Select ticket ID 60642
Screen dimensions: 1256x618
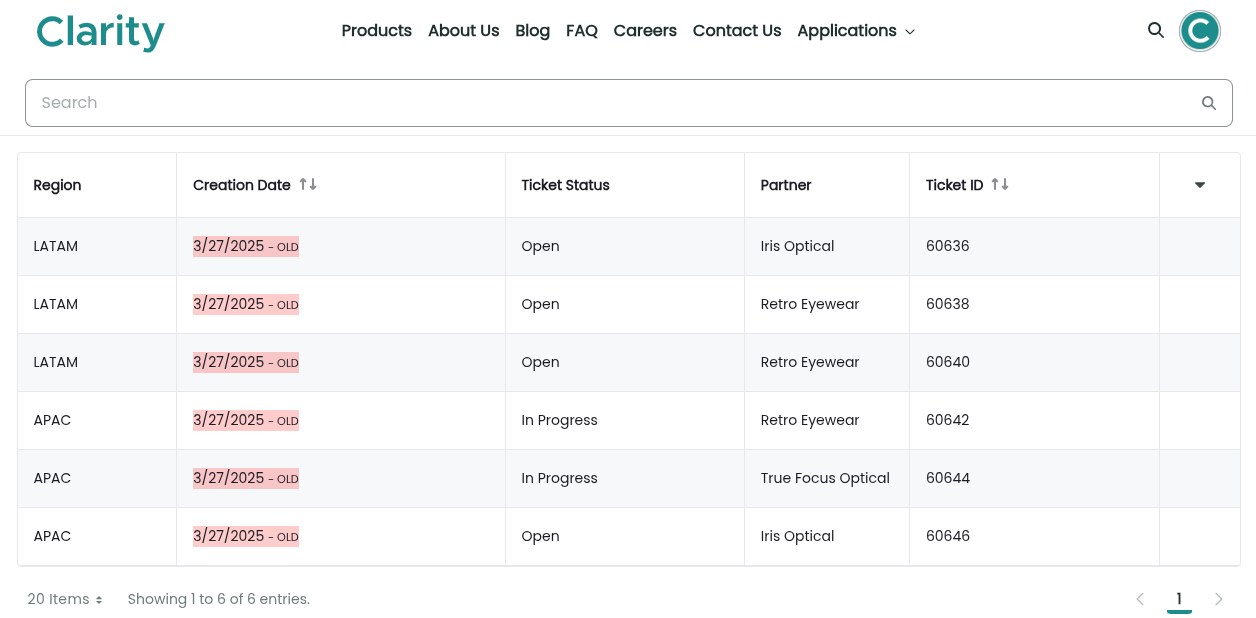[x=948, y=420]
